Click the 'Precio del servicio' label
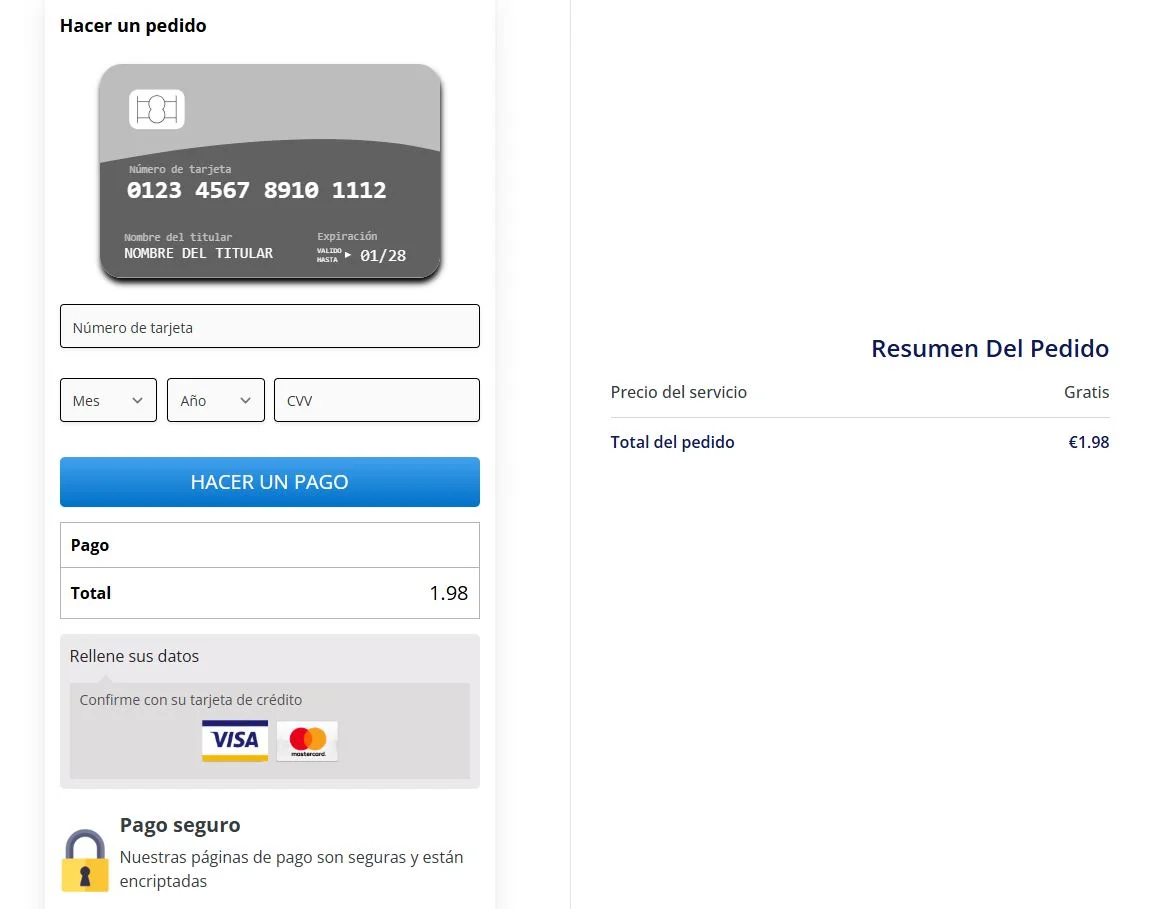Viewport: 1164px width, 909px height. click(679, 392)
